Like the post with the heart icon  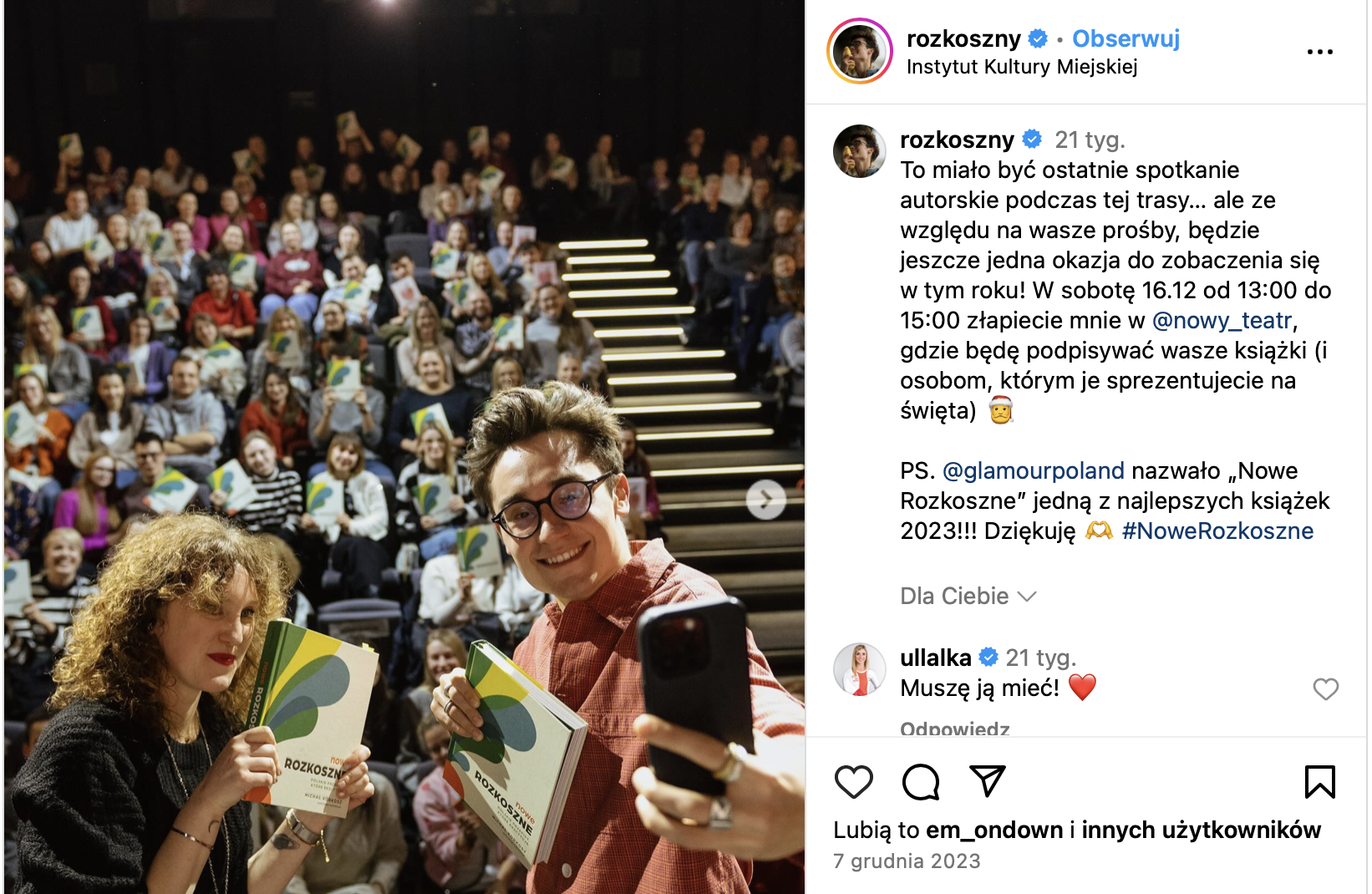tap(853, 782)
